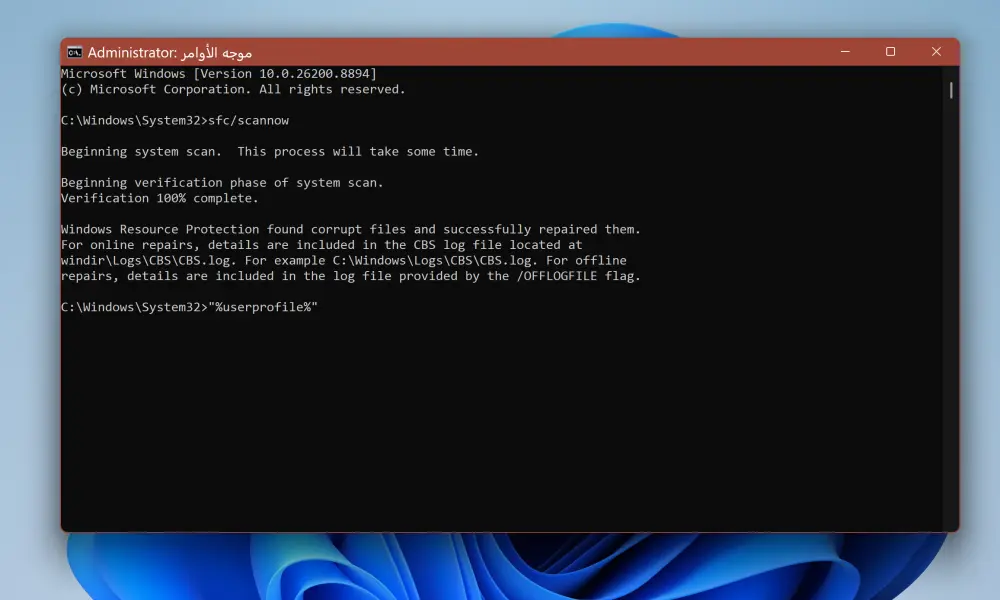
Task: Click the '"%userprofile%"' prompt line
Action: tap(189, 307)
